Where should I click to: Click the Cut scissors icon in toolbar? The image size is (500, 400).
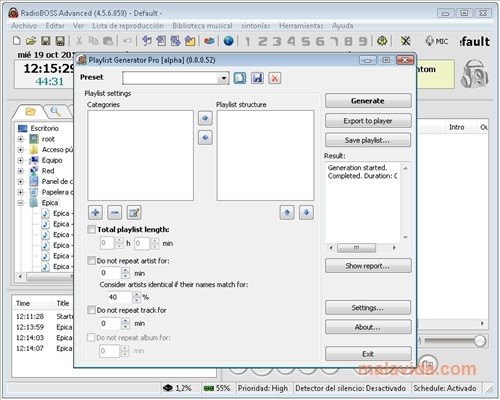click(x=79, y=41)
